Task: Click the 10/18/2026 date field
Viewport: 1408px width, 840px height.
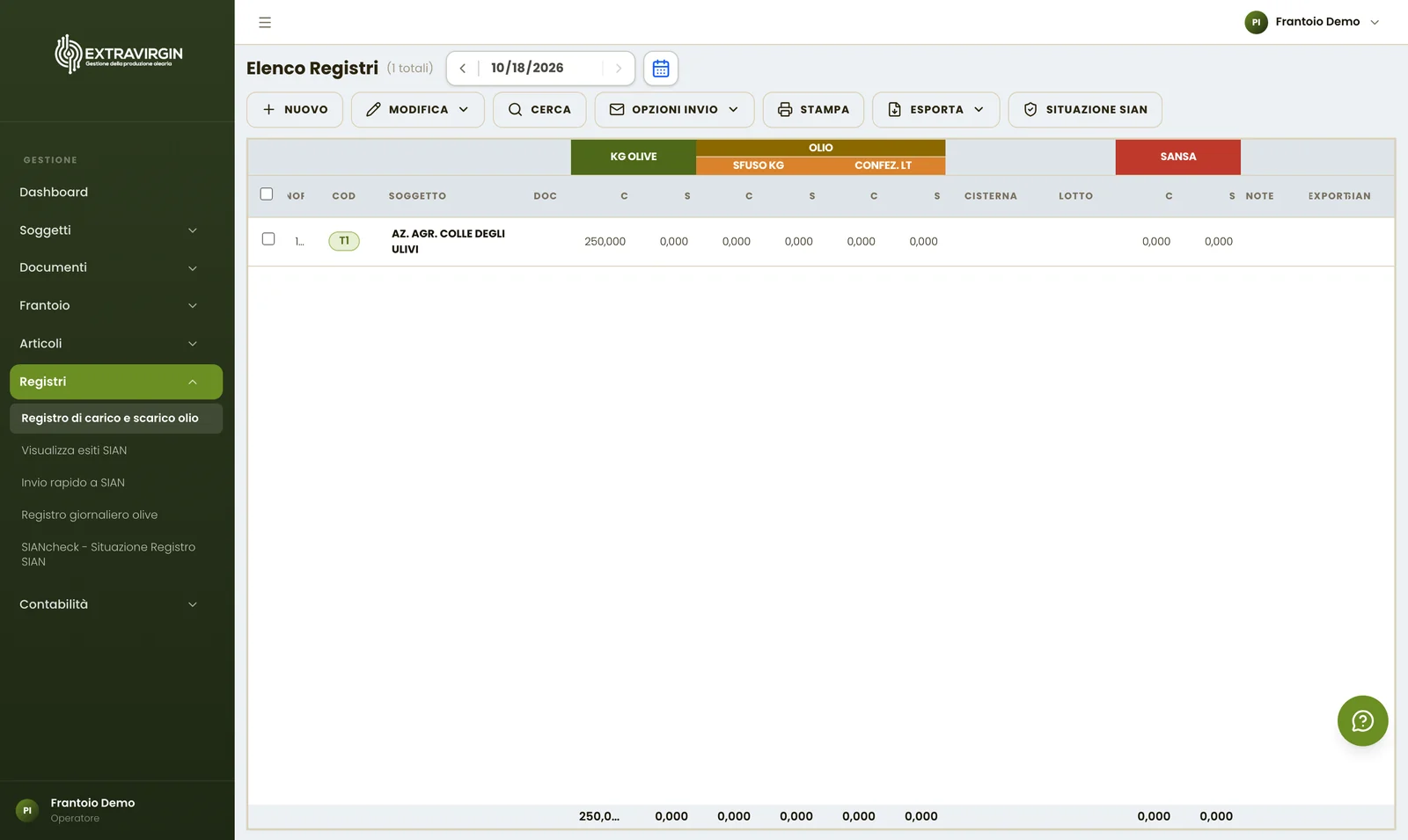Action: 527,69
